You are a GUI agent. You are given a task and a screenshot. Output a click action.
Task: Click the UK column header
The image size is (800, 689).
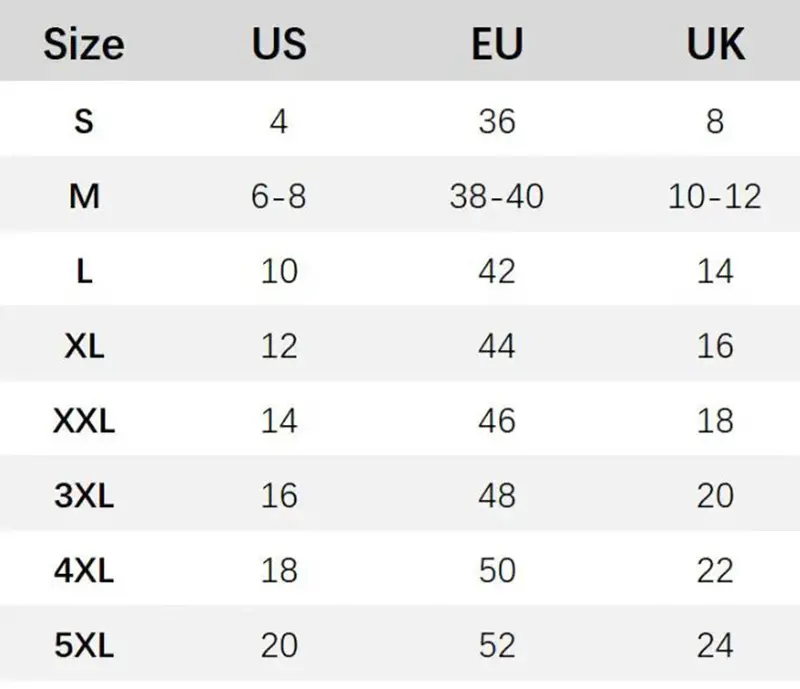pos(715,44)
